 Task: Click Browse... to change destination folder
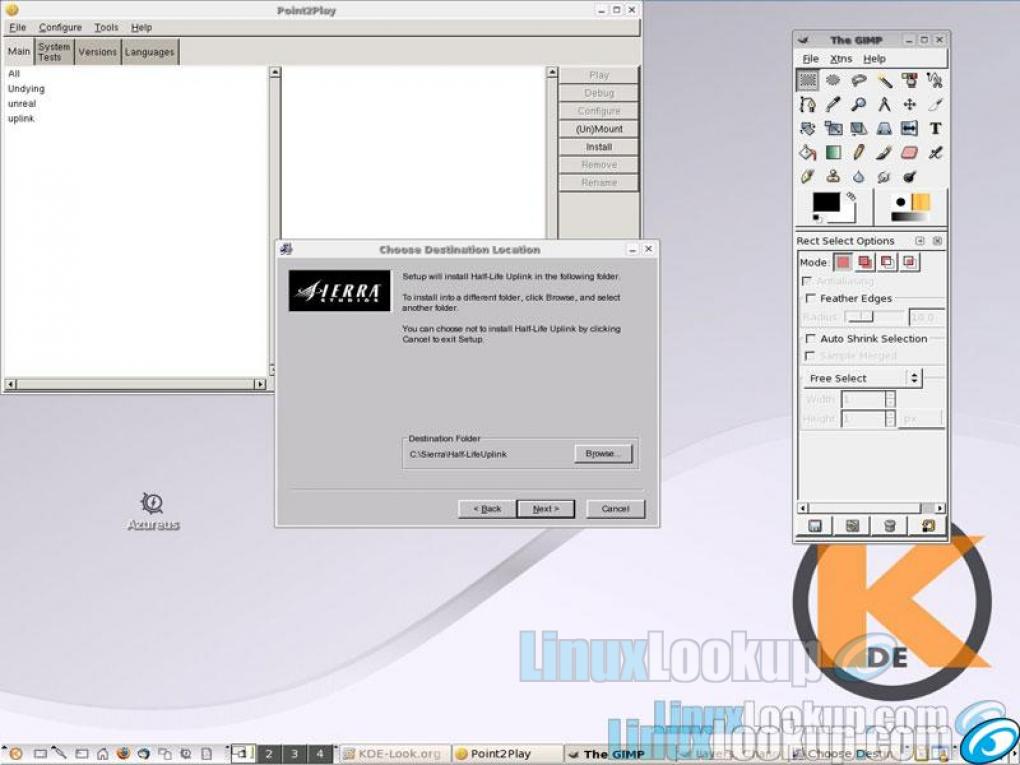point(603,454)
